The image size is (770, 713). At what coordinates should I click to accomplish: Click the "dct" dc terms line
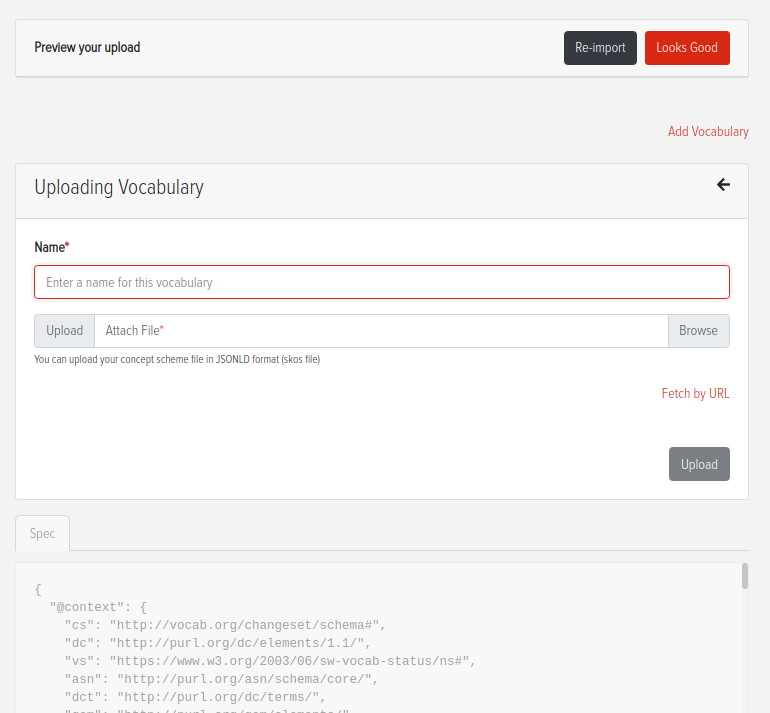[195, 697]
